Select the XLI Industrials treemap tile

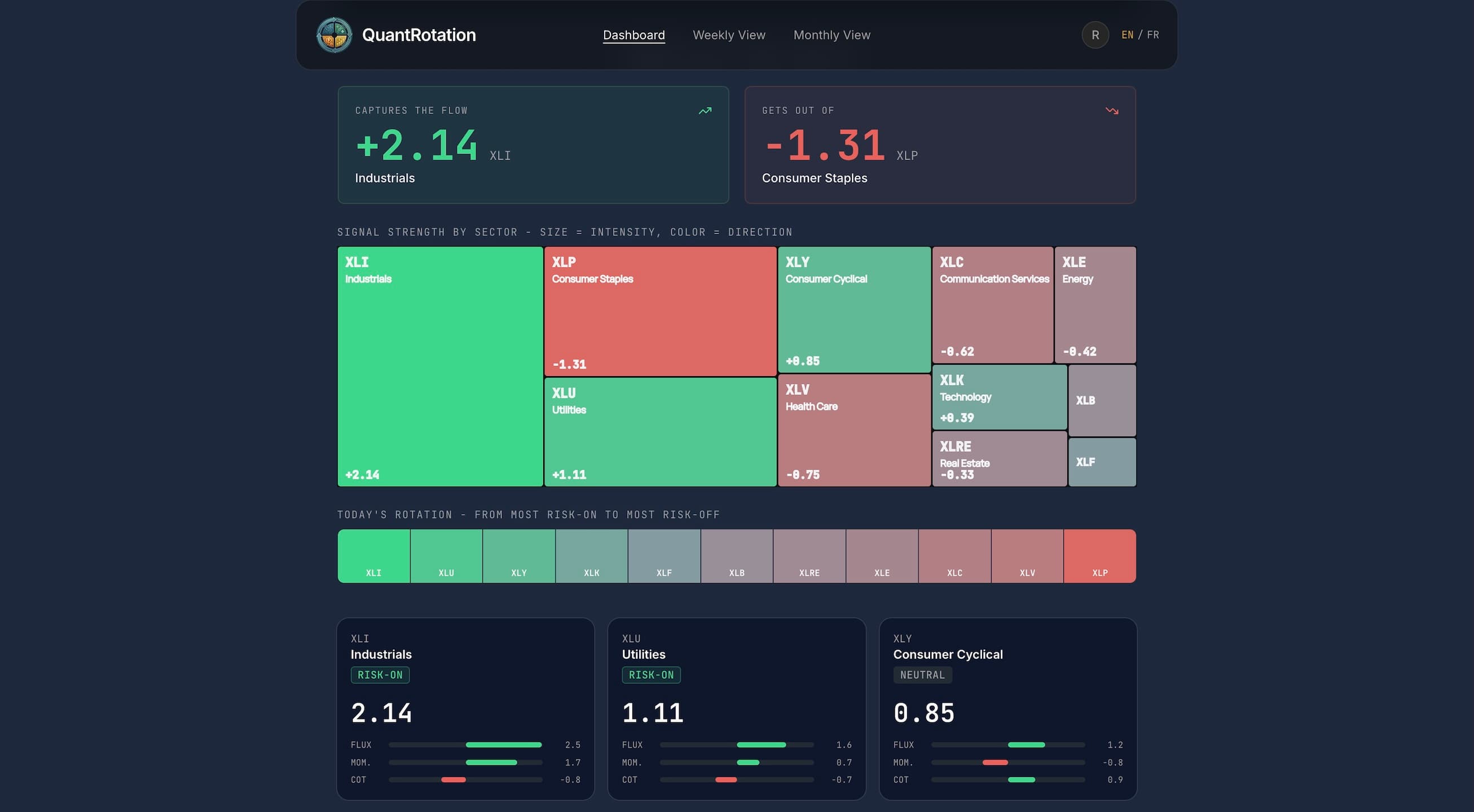pos(440,367)
